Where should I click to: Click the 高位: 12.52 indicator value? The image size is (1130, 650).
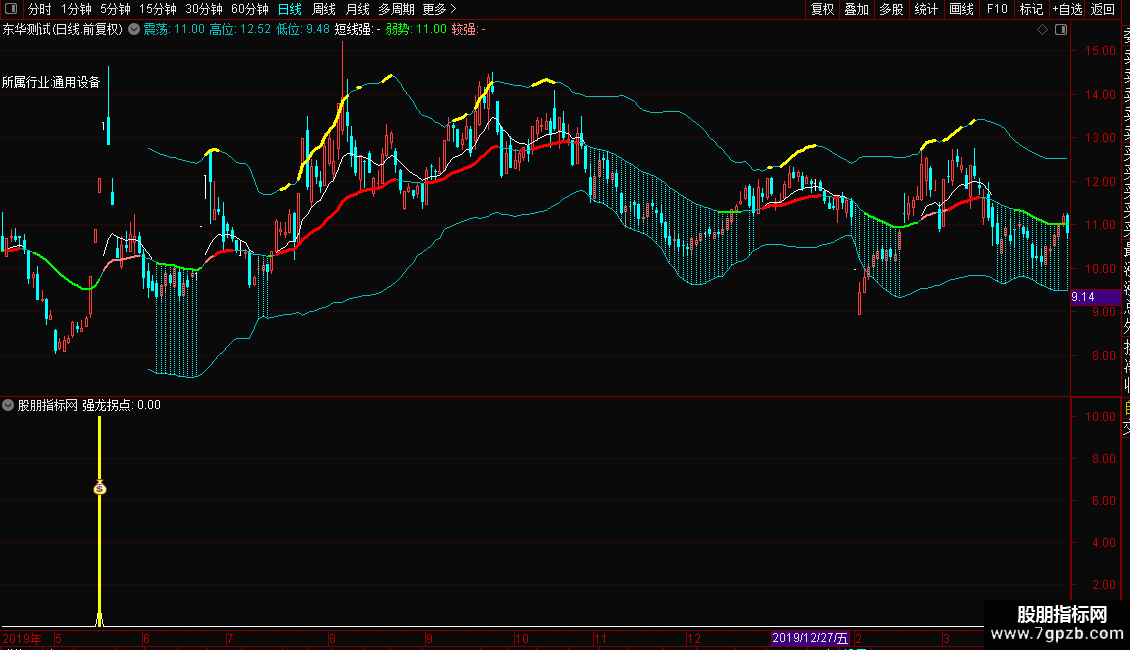click(240, 30)
